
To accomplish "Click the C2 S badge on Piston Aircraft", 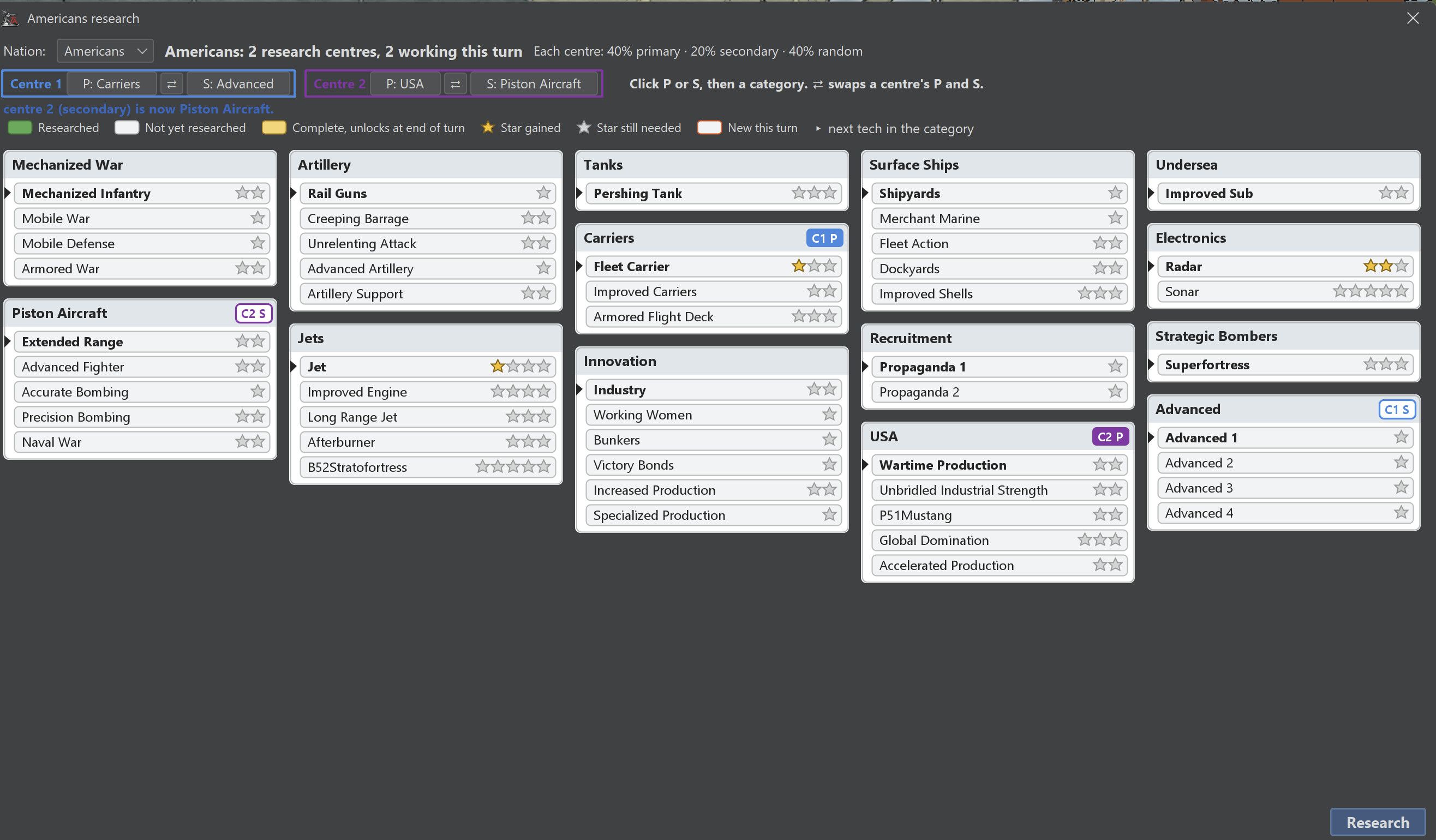I will (x=254, y=314).
